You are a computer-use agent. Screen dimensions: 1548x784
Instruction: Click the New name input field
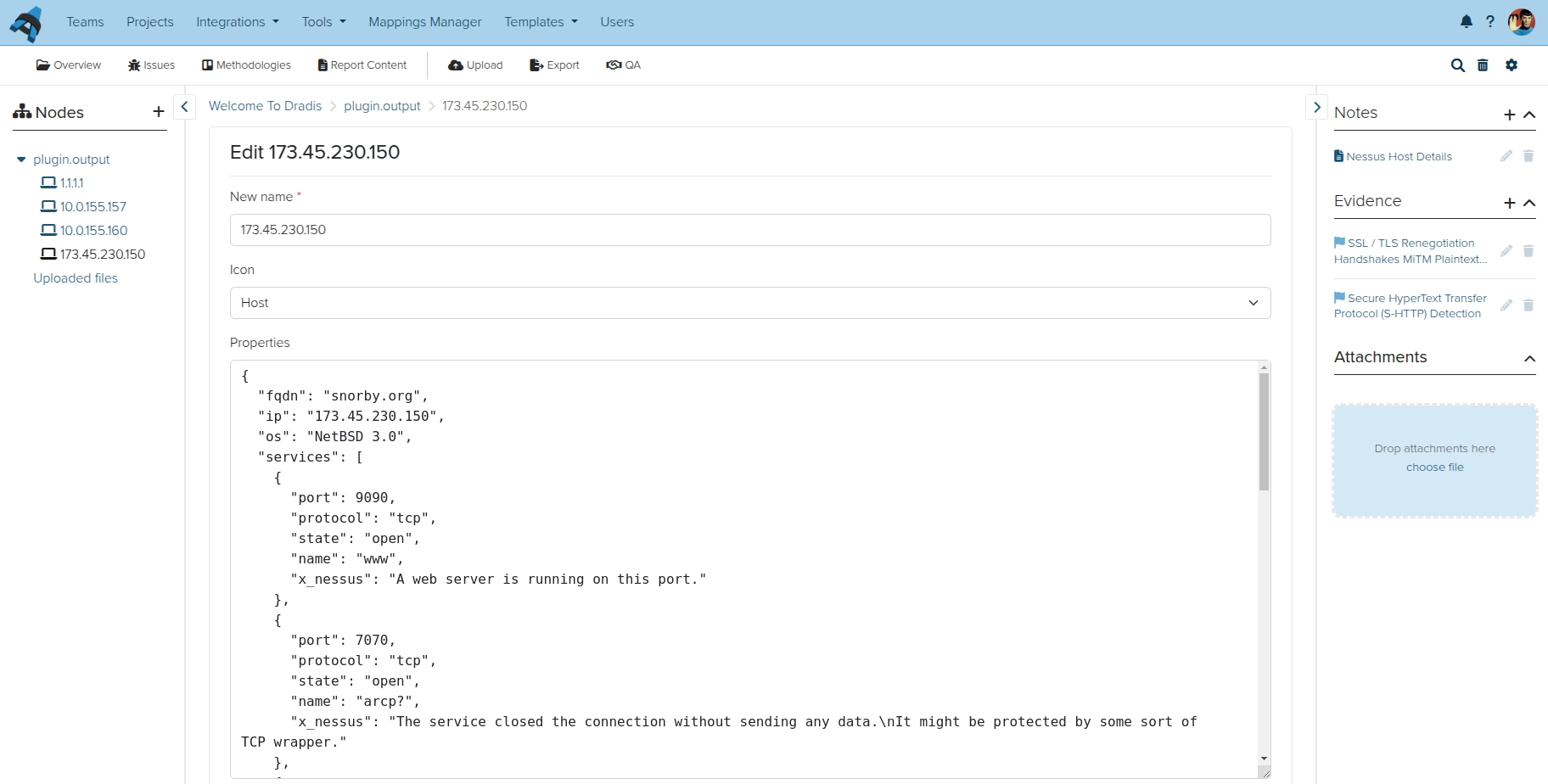pos(750,230)
